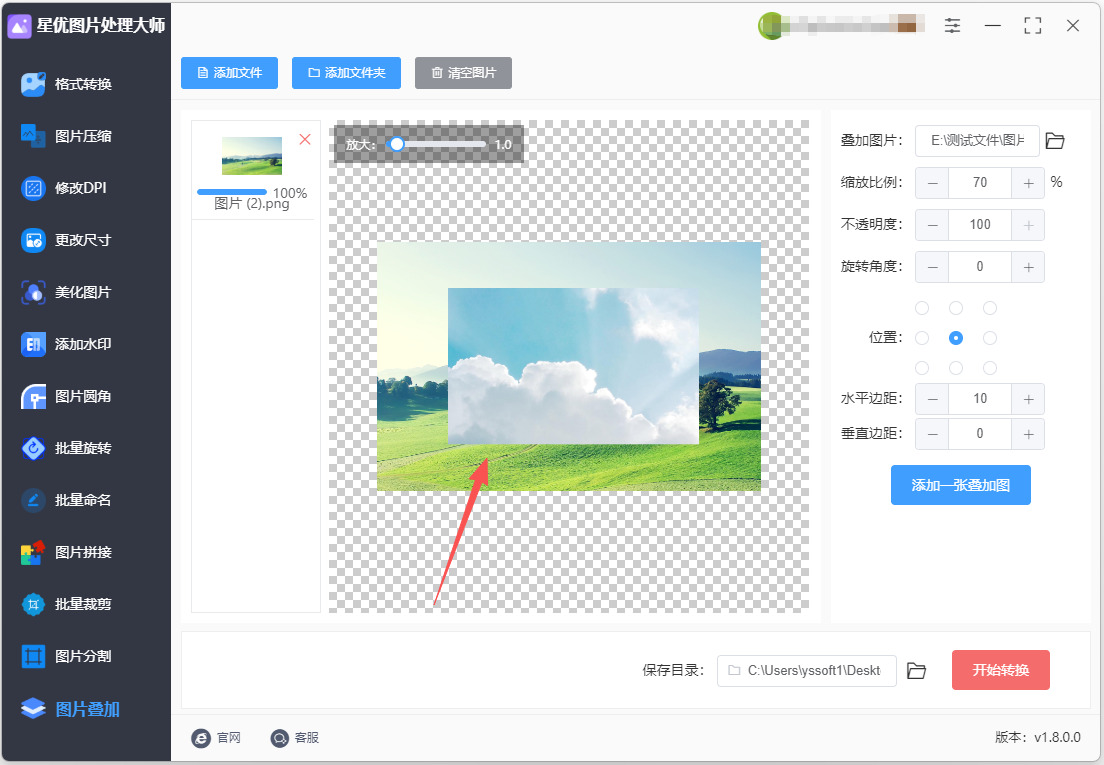This screenshot has width=1104, height=765.
Task: Increase 旋转角度 with the plus button
Action: [1028, 267]
